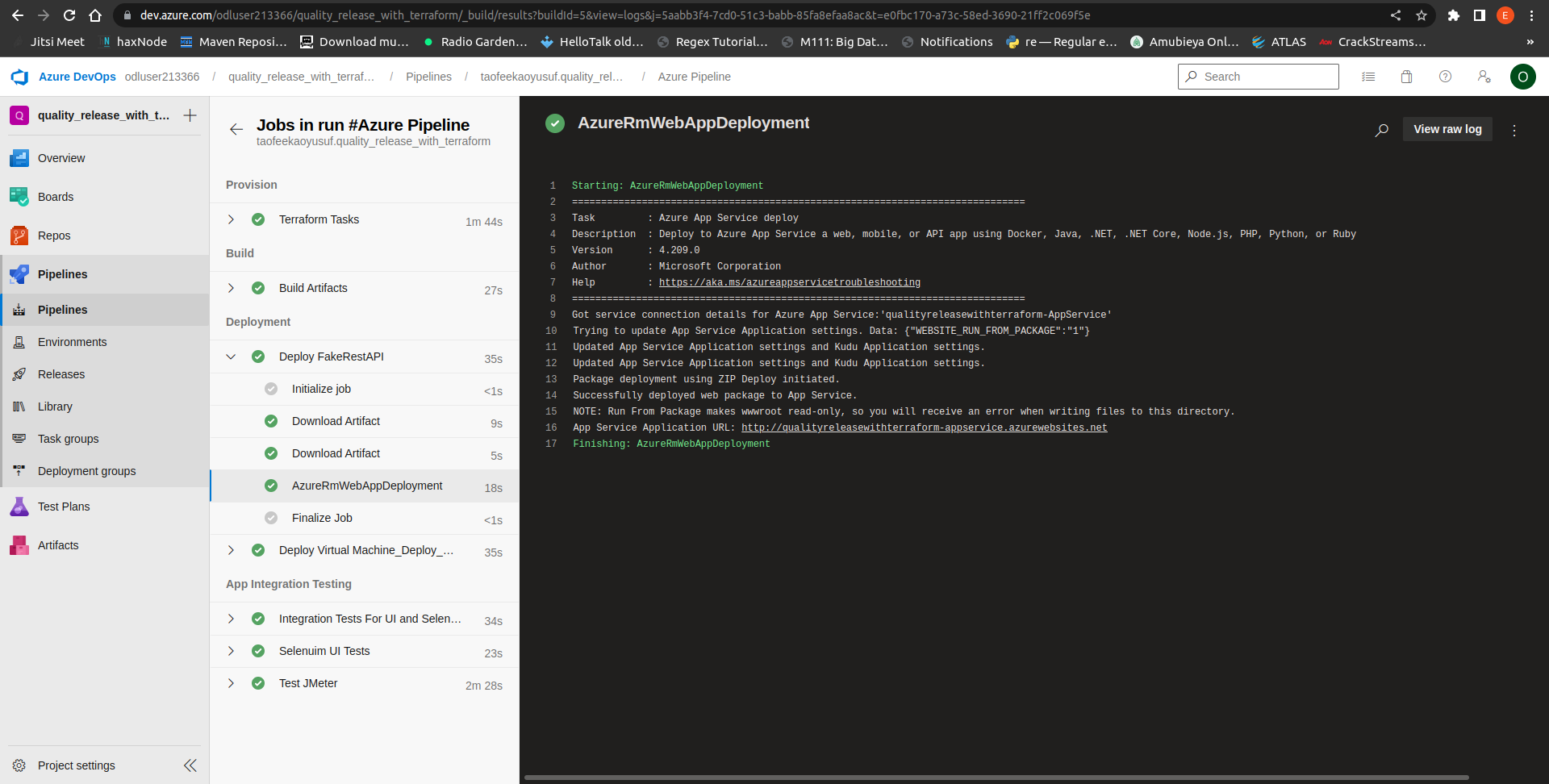This screenshot has width=1549, height=784.
Task: Open Repos from the sidebar
Action: (x=105, y=236)
